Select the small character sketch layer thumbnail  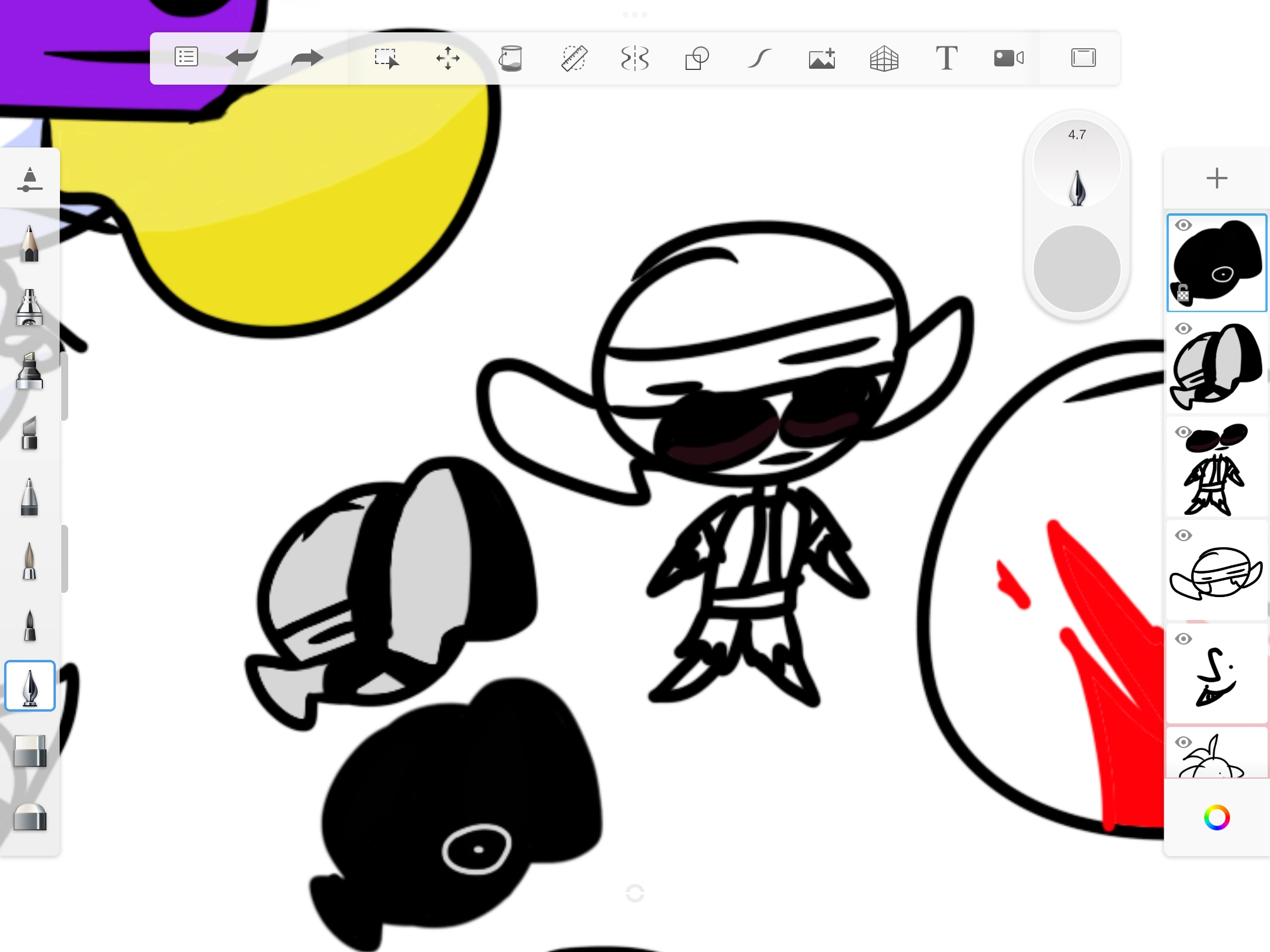click(1216, 467)
